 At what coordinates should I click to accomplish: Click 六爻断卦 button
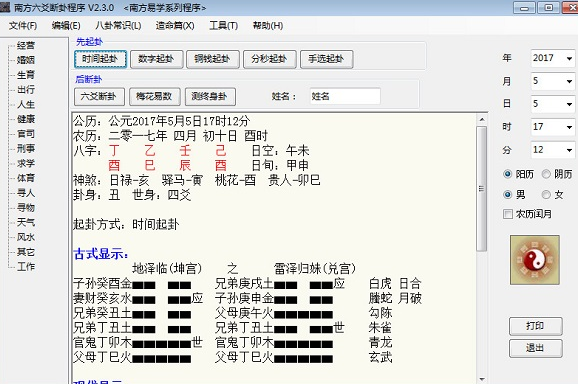99,97
